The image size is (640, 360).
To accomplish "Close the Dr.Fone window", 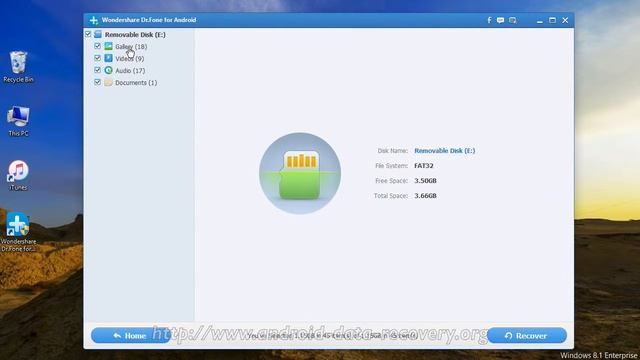I will click(565, 20).
